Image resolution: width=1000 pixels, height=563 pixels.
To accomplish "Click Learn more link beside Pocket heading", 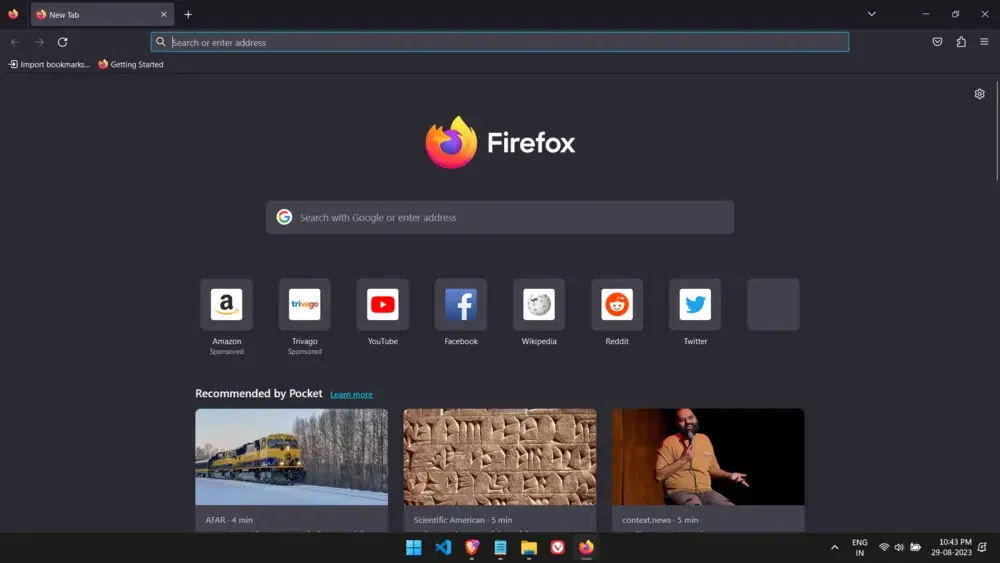I will pos(351,395).
